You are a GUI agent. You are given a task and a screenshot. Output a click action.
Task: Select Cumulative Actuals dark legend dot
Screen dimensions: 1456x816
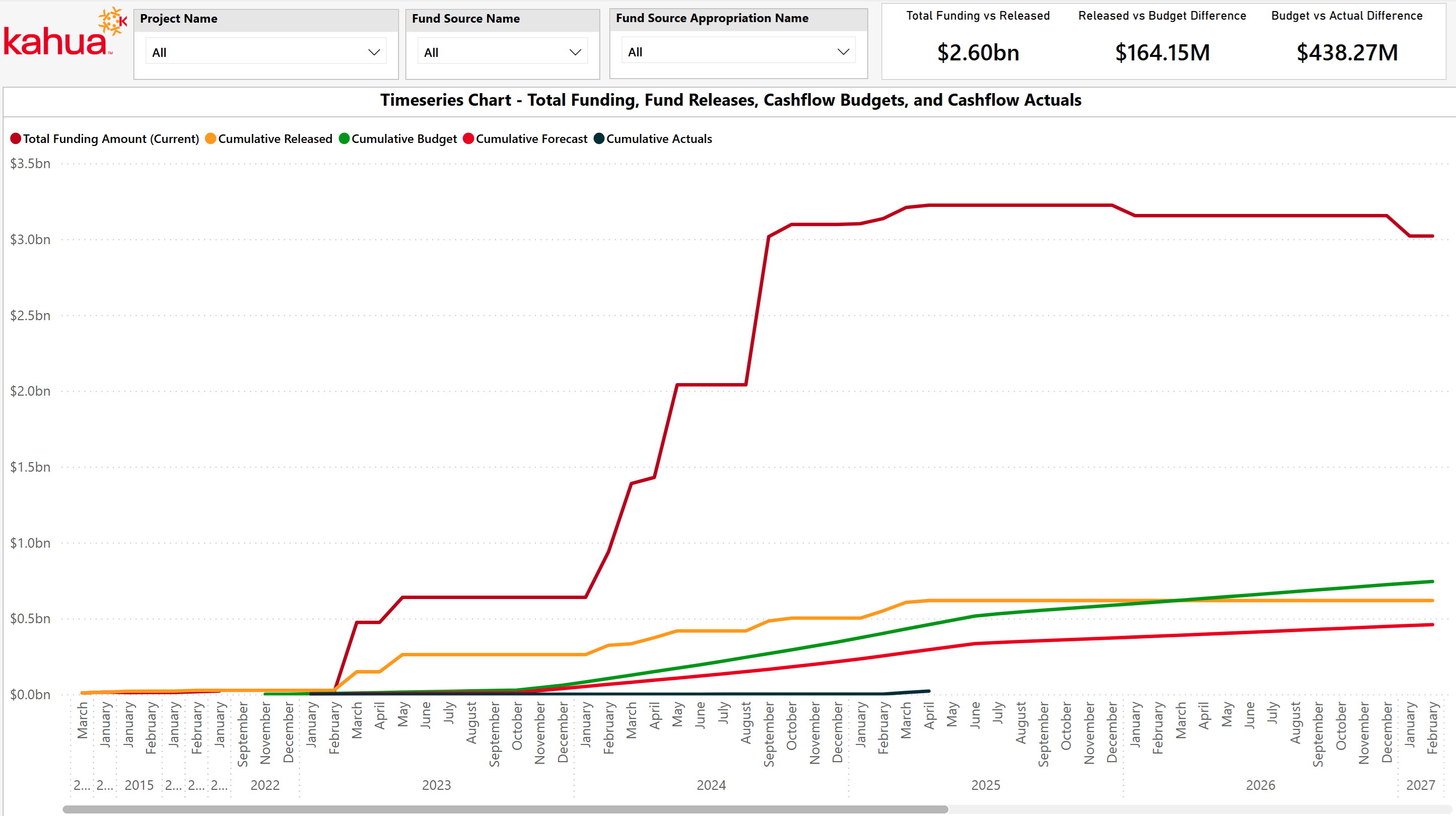point(599,139)
